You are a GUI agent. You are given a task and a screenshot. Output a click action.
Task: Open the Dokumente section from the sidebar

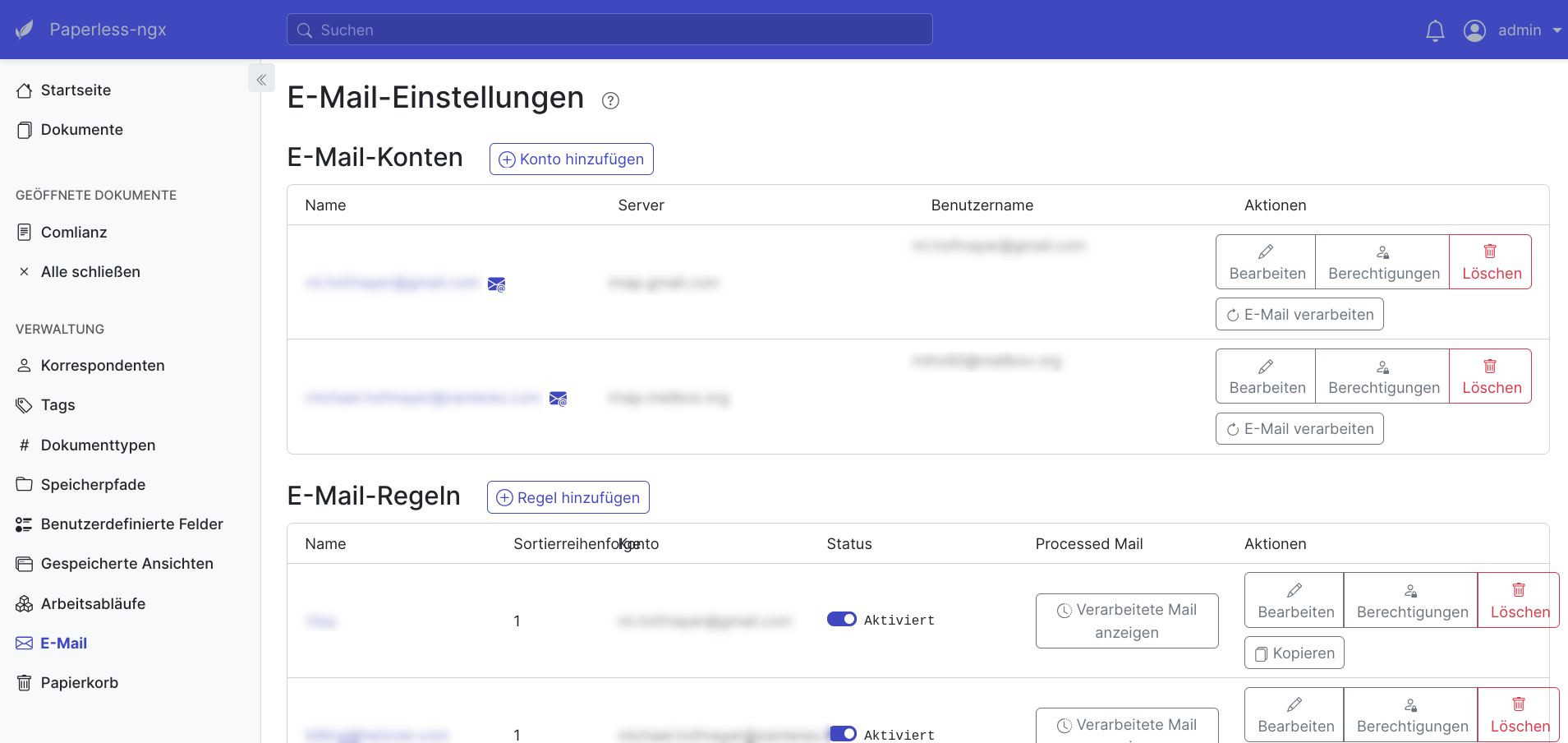tap(81, 129)
